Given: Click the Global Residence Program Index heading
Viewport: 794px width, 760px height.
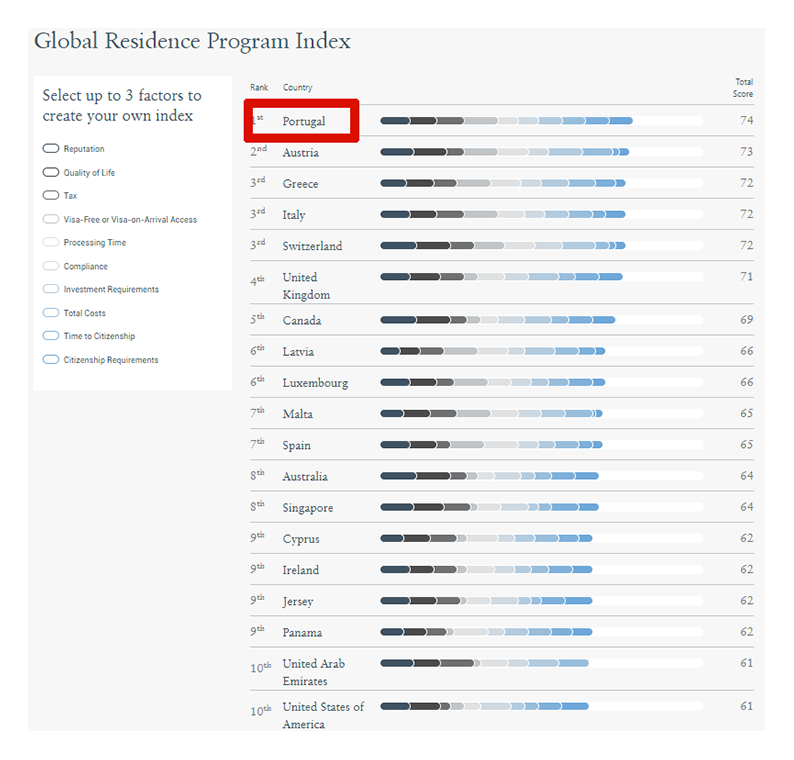Looking at the screenshot, I should (192, 41).
